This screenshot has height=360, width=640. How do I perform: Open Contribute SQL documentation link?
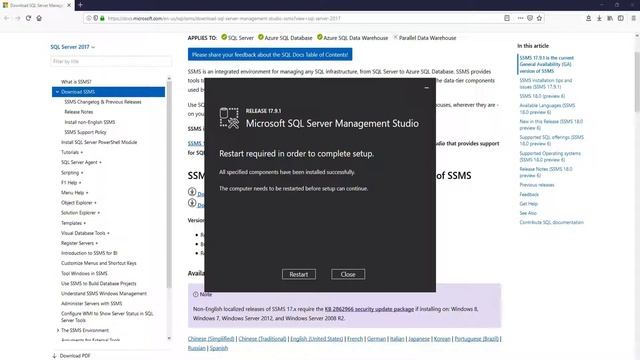551,222
